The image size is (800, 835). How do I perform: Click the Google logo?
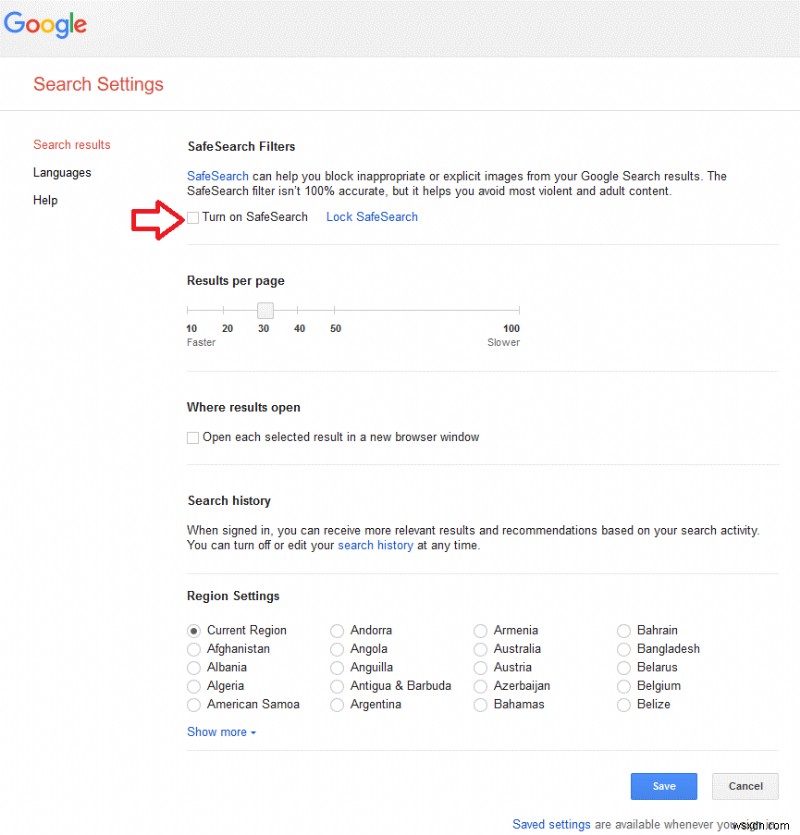[x=45, y=25]
